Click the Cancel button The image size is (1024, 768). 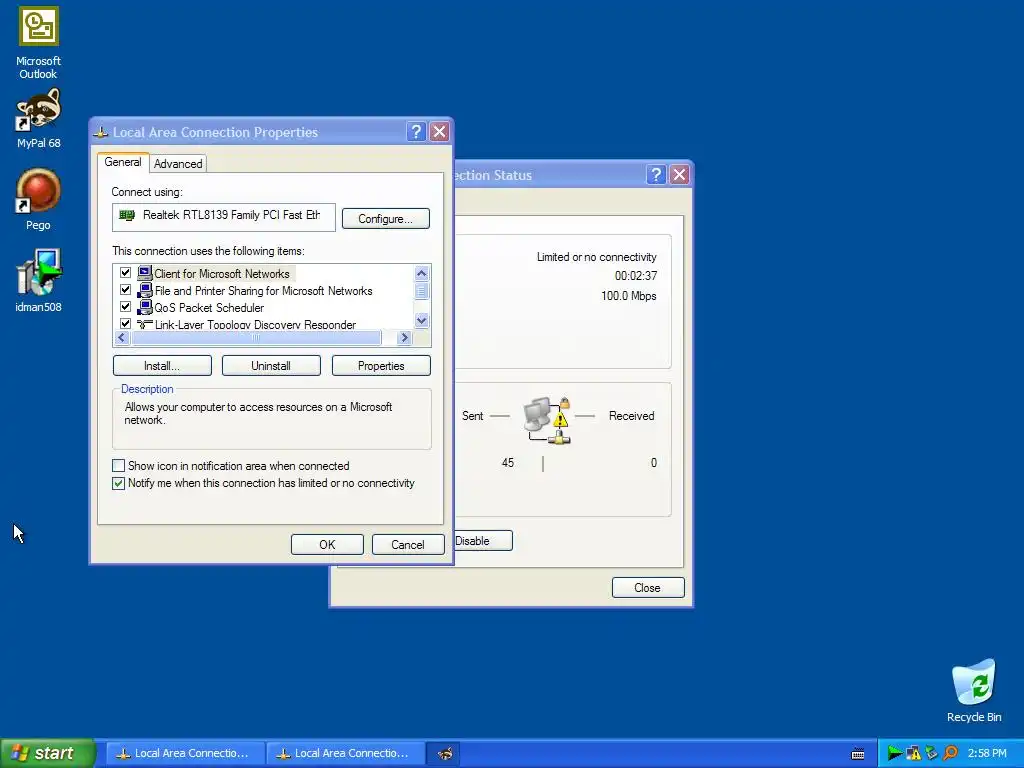pyautogui.click(x=408, y=545)
